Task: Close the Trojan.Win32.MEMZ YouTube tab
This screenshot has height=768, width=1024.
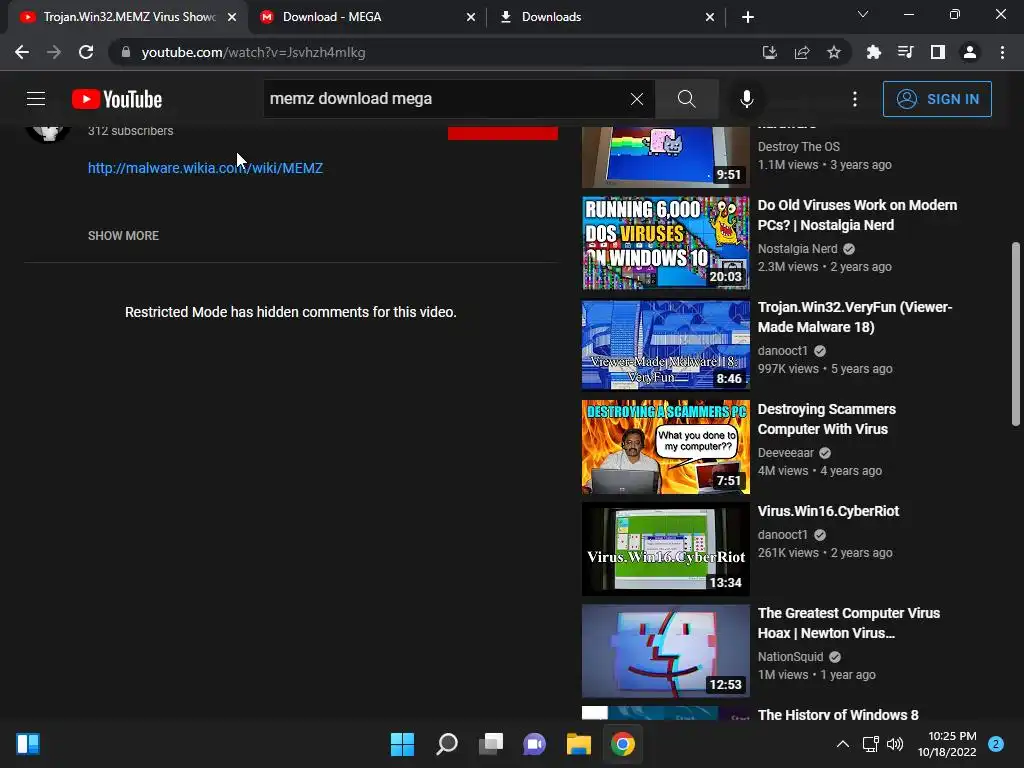Action: 232,17
